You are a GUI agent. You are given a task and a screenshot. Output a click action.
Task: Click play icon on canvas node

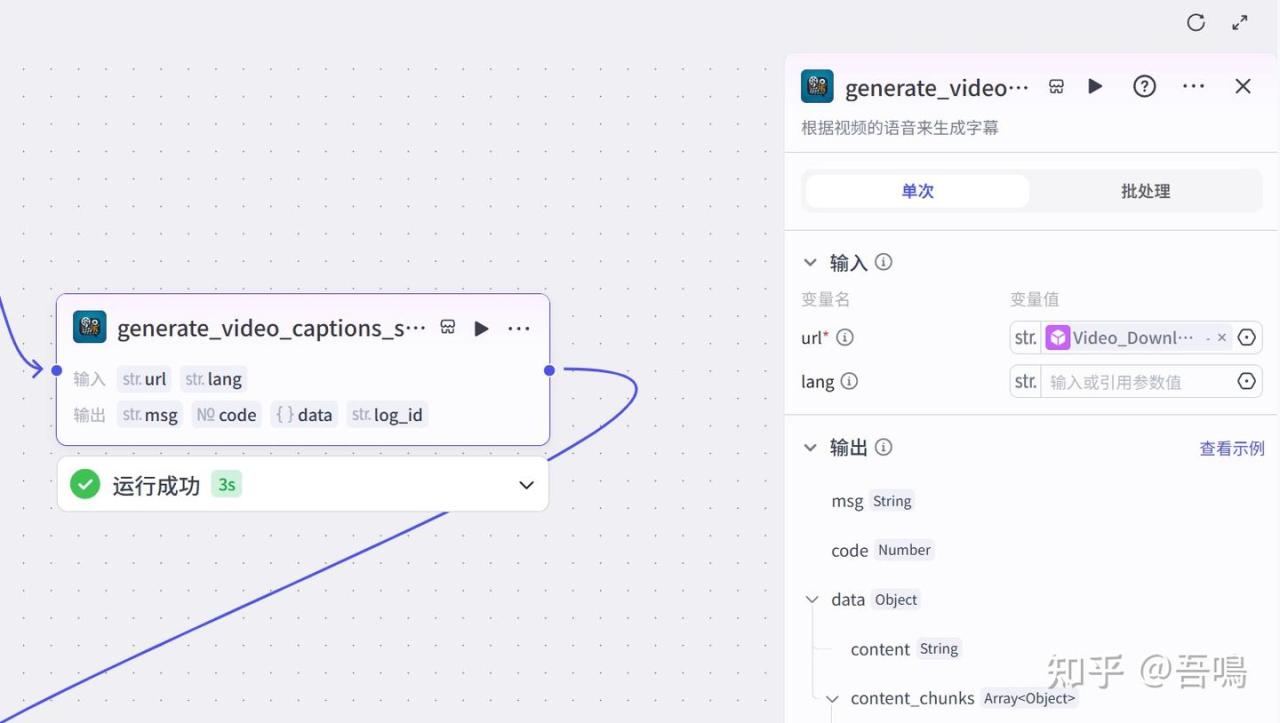click(x=481, y=328)
